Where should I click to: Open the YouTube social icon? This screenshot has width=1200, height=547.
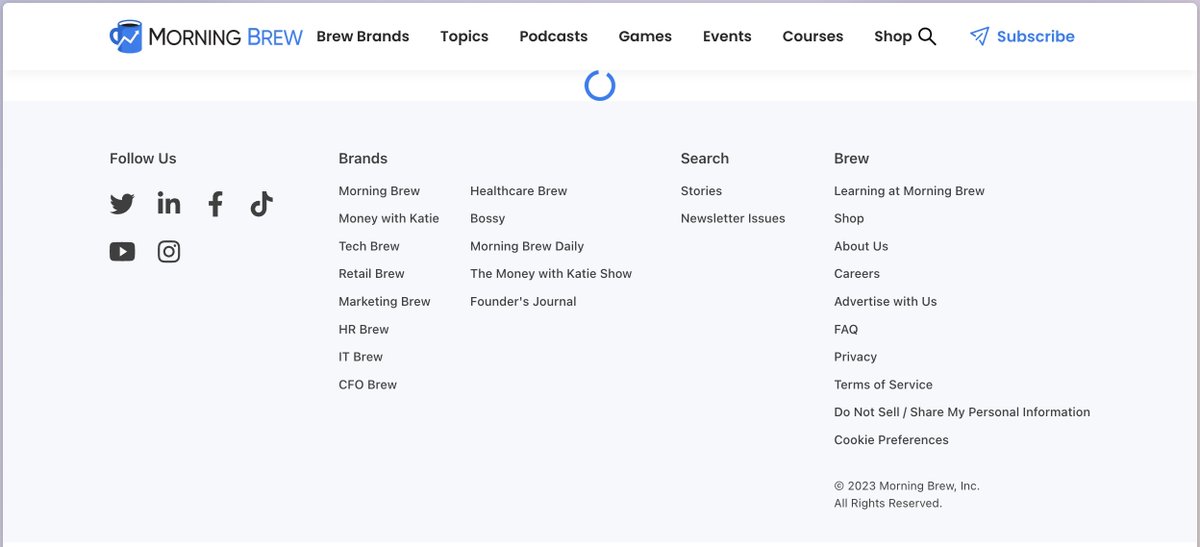tap(122, 252)
